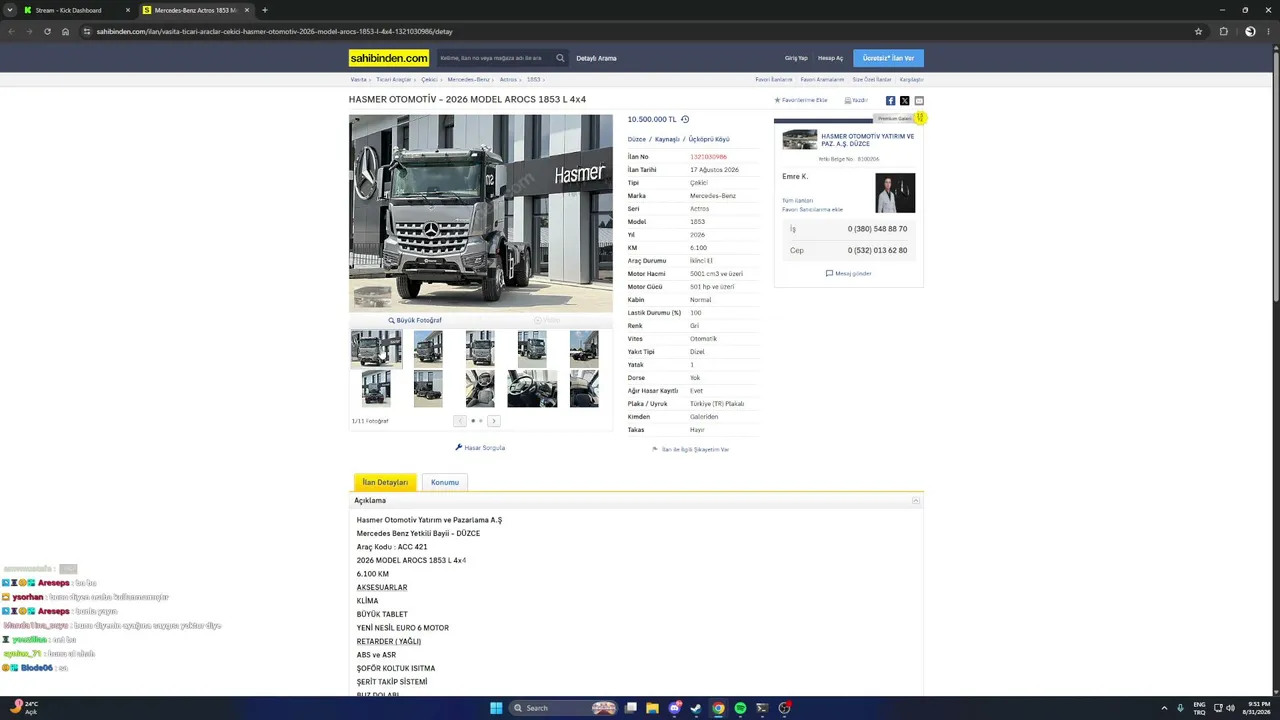Click Büyük Fotoğraf link
Image resolution: width=1280 pixels, height=720 pixels.
(415, 320)
